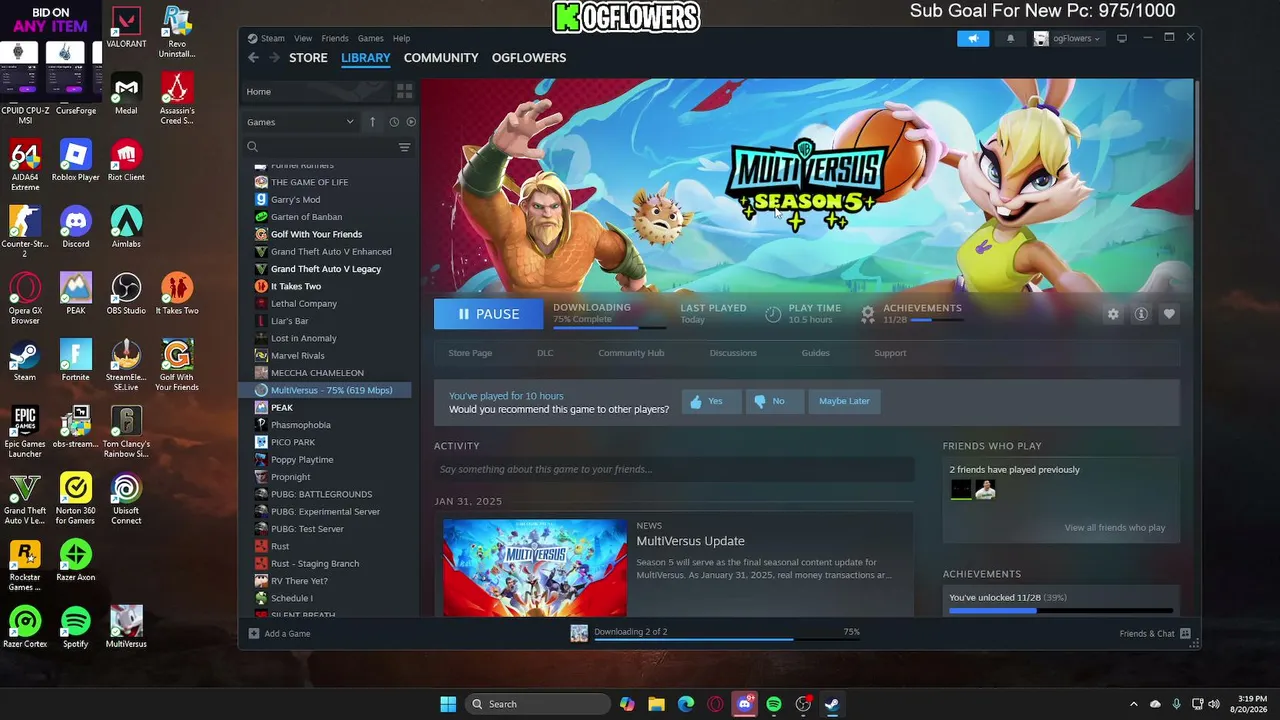Show hidden system tray icons chevron
The image size is (1280, 720).
(1133, 704)
